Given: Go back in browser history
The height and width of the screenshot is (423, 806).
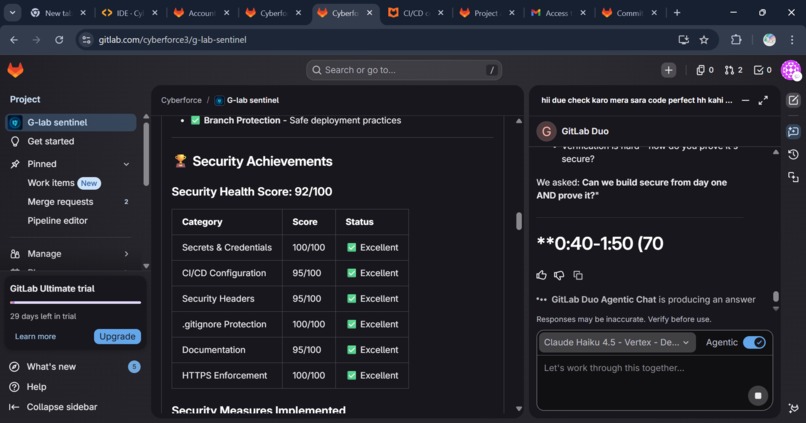Looking at the screenshot, I should tap(14, 40).
